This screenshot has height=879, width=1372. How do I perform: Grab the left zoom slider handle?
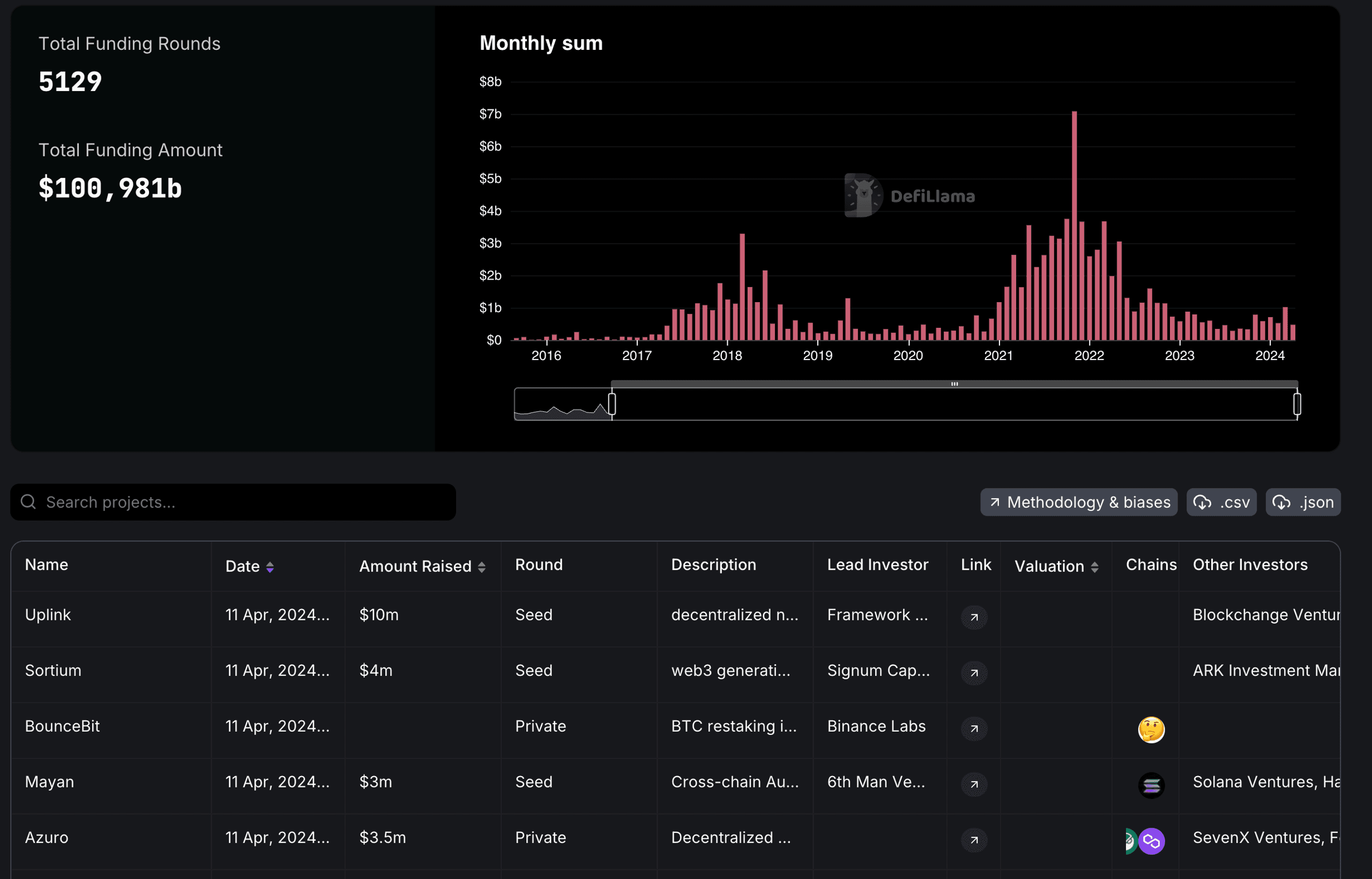pyautogui.click(x=612, y=403)
